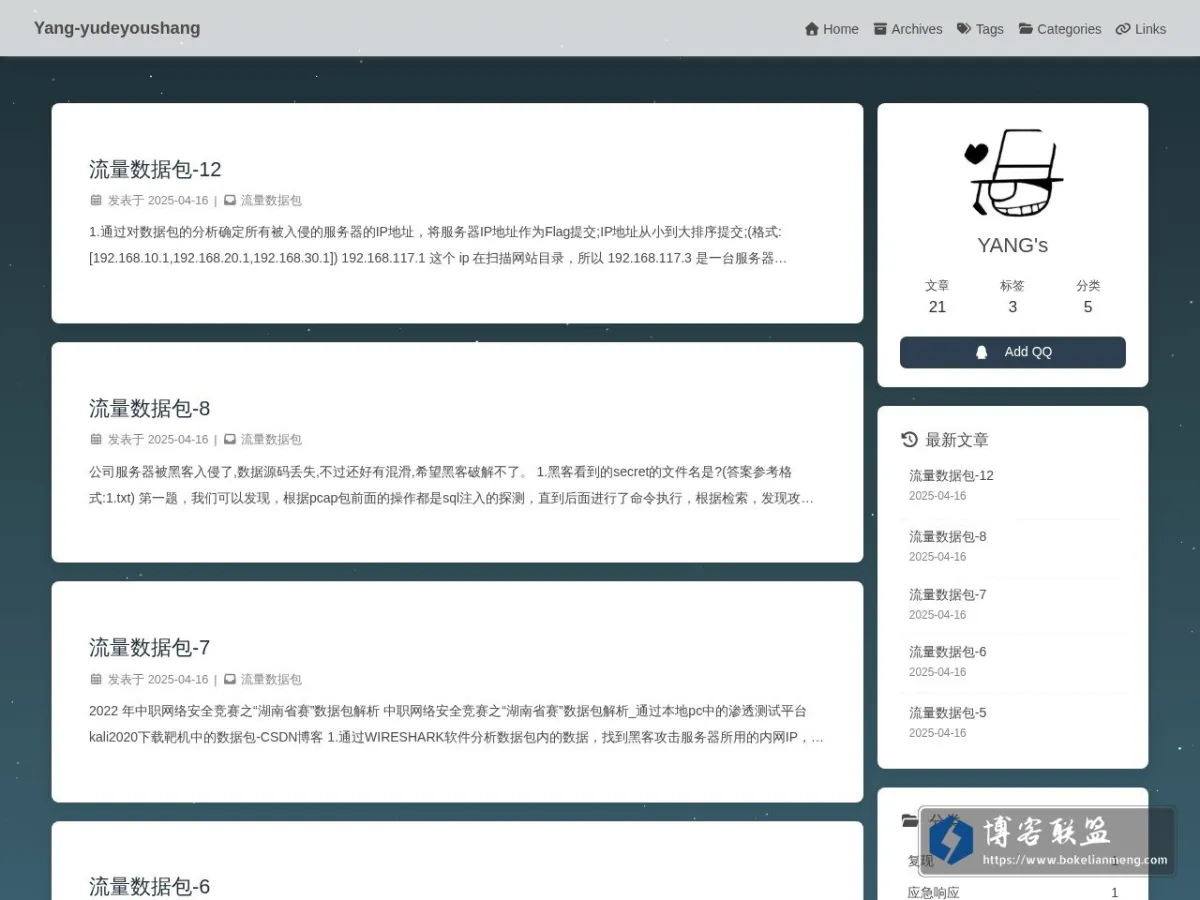Open the post 流量数据包-8 in main list
This screenshot has width=1200, height=900.
[x=149, y=408]
